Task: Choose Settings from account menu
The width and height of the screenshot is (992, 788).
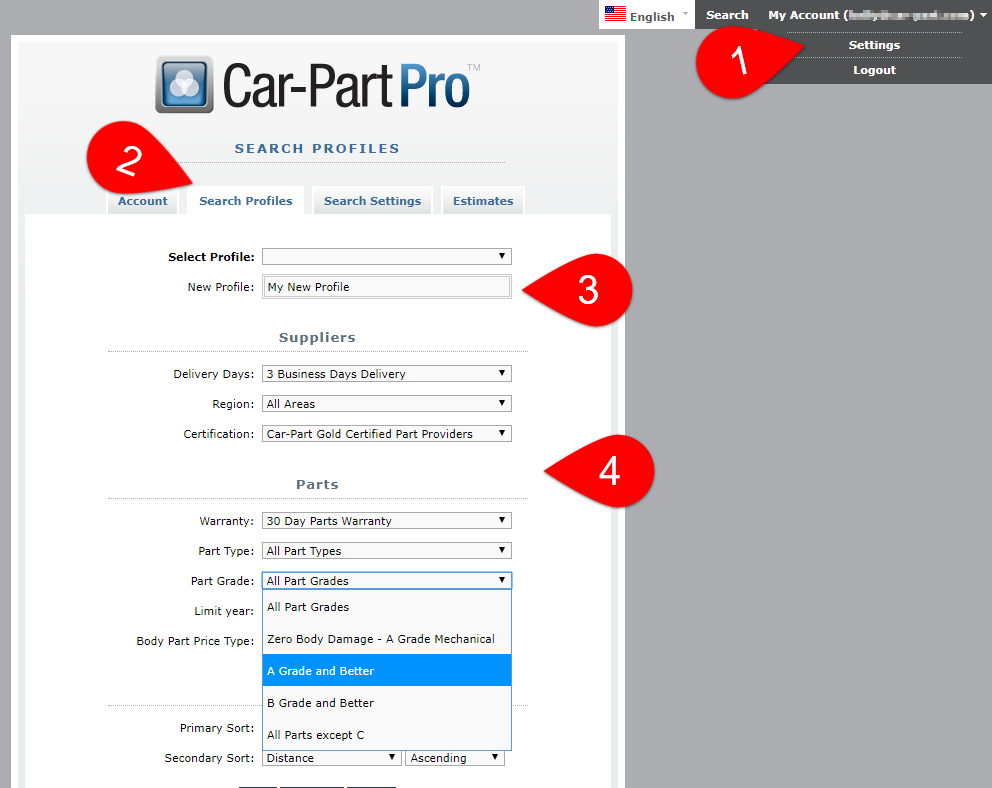Action: (874, 45)
